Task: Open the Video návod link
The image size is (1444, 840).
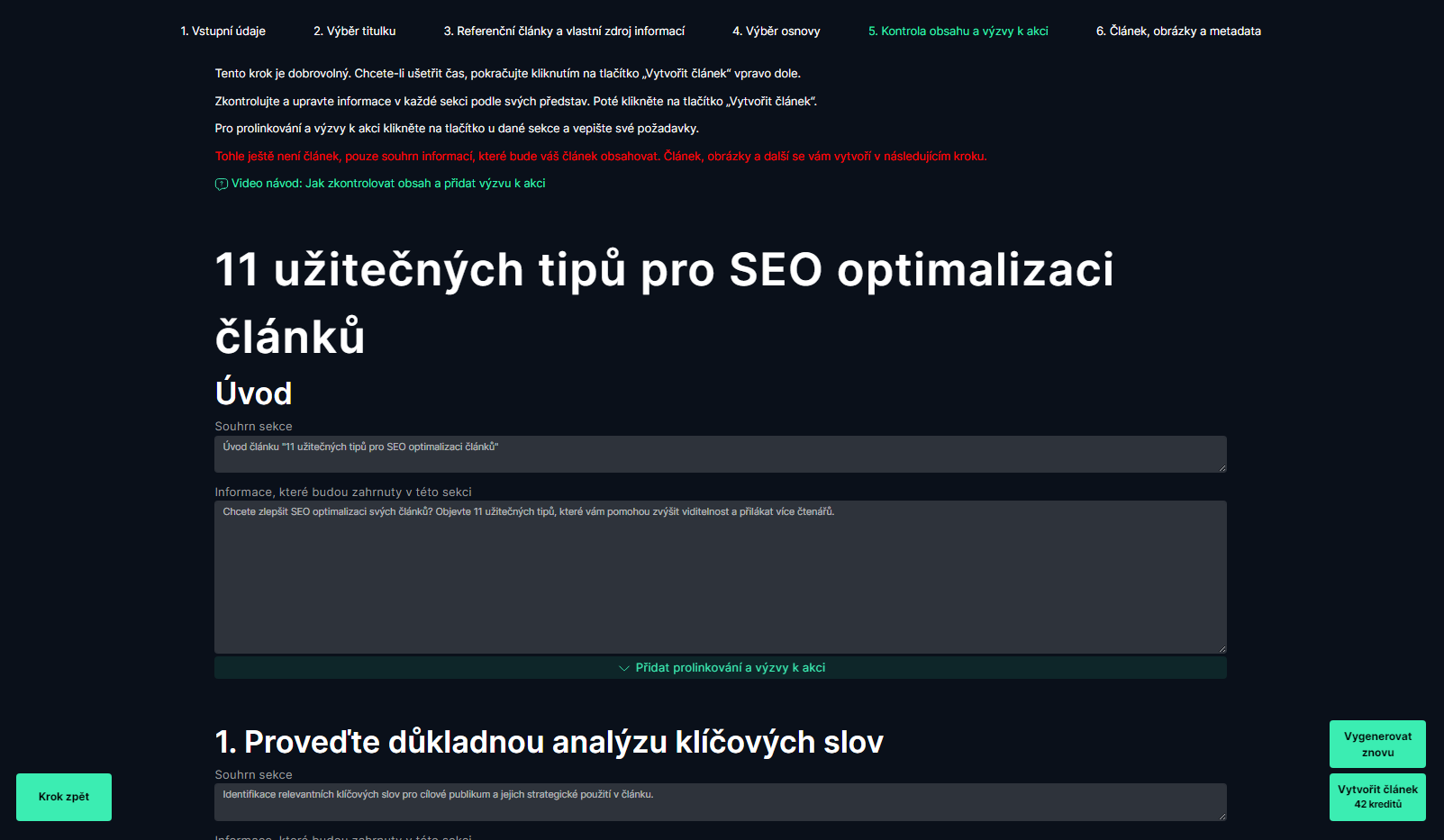Action: pos(388,183)
